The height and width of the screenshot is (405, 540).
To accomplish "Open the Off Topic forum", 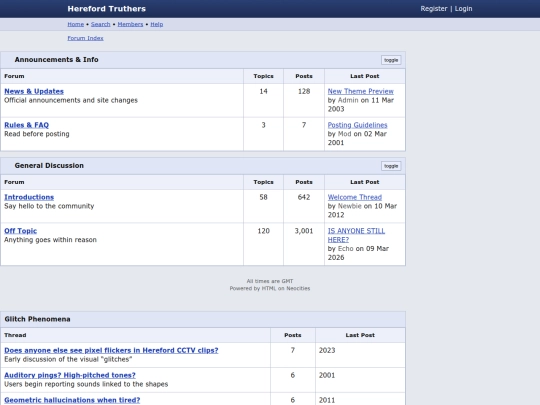I will 20,231.
